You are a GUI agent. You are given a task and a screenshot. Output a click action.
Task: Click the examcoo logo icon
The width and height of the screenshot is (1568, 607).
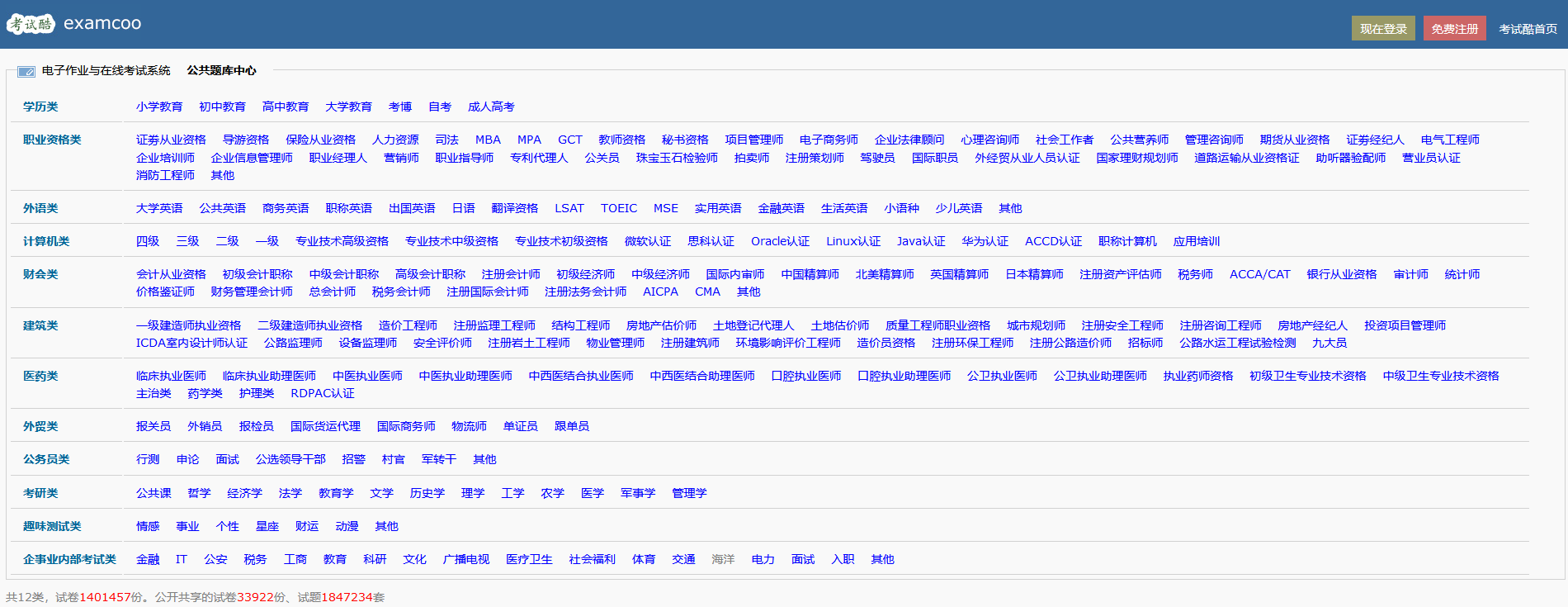tap(31, 24)
